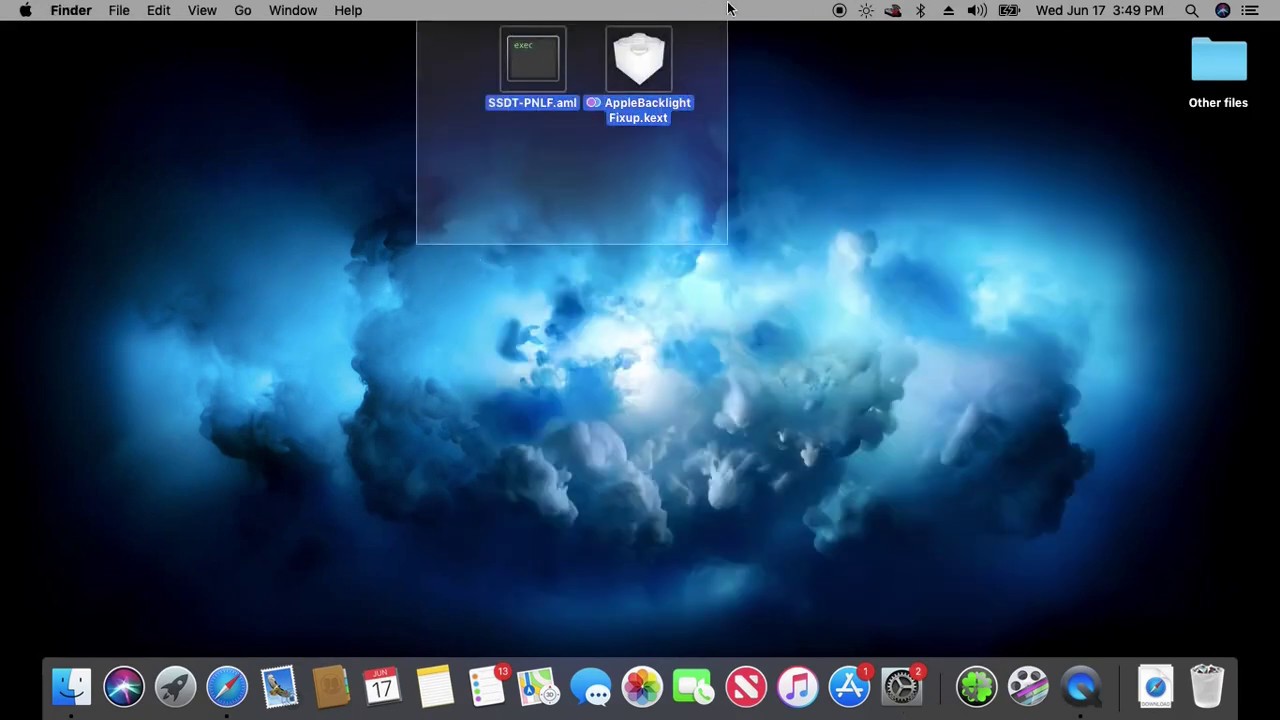This screenshot has height=720, width=1280.
Task: Open the brightness menu bar icon
Action: click(866, 10)
